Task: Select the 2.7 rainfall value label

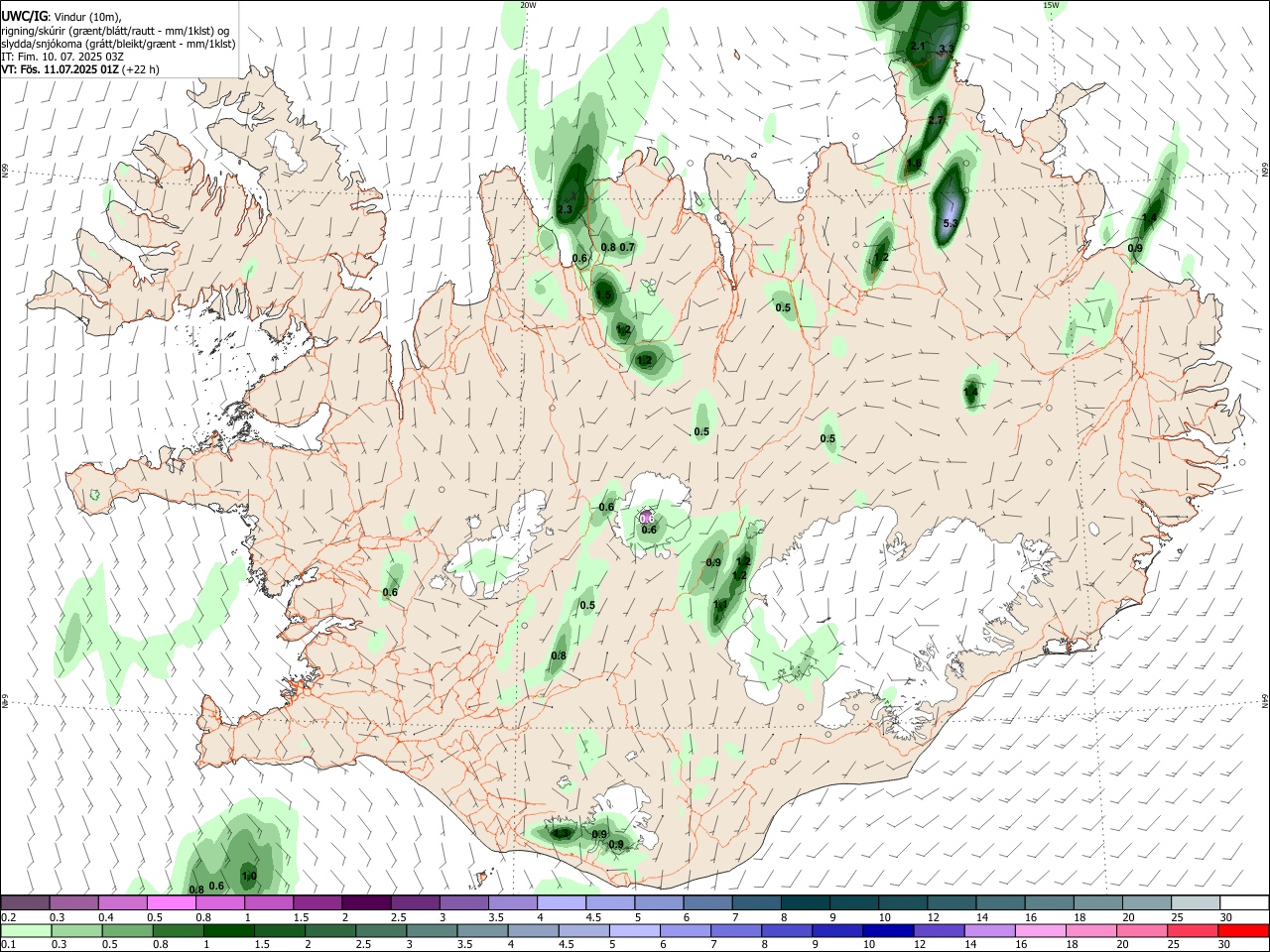Action: pyautogui.click(x=936, y=120)
